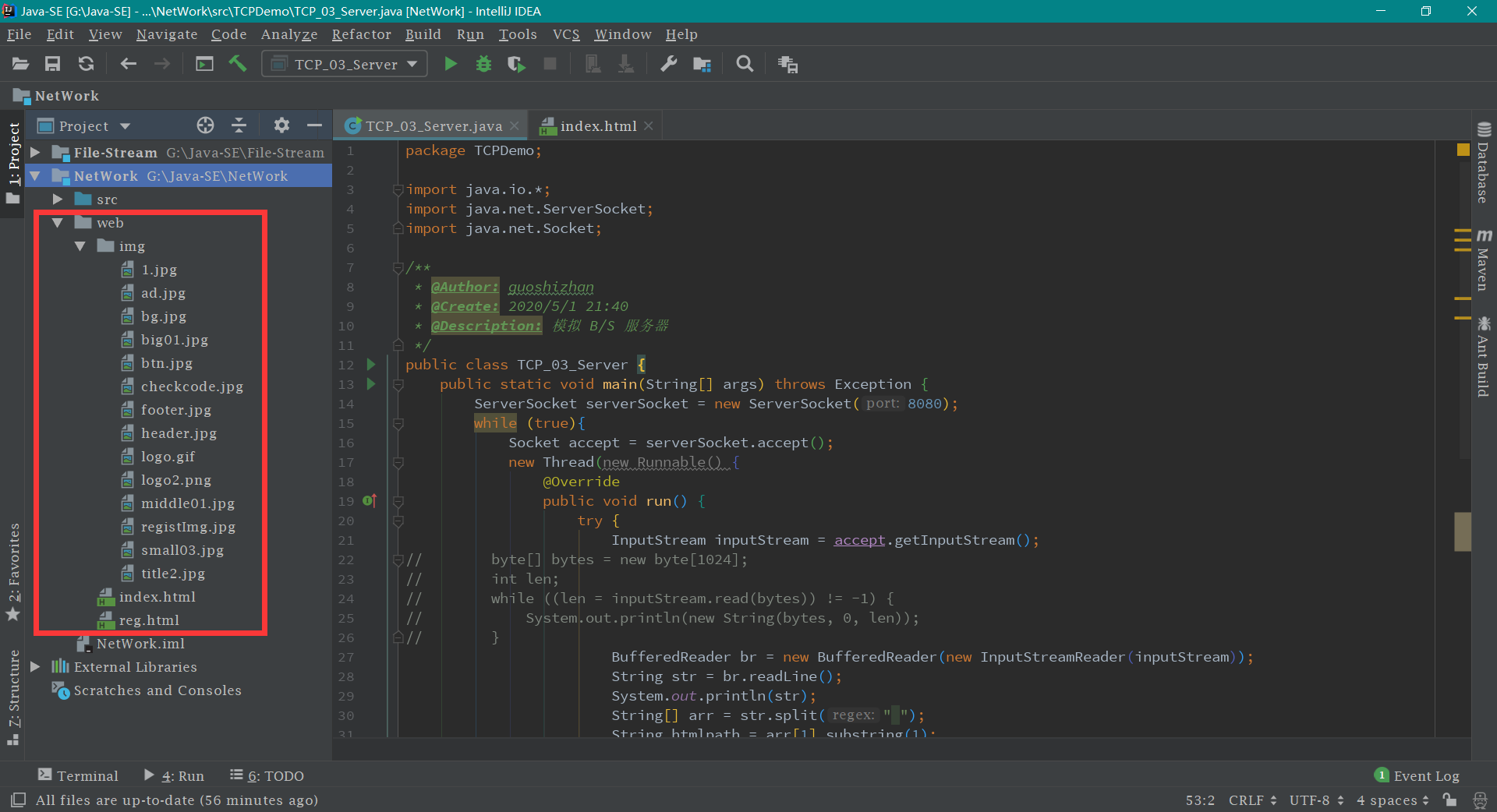Toggle the Maven side panel
This screenshot has height=812, width=1497.
coord(1483,261)
